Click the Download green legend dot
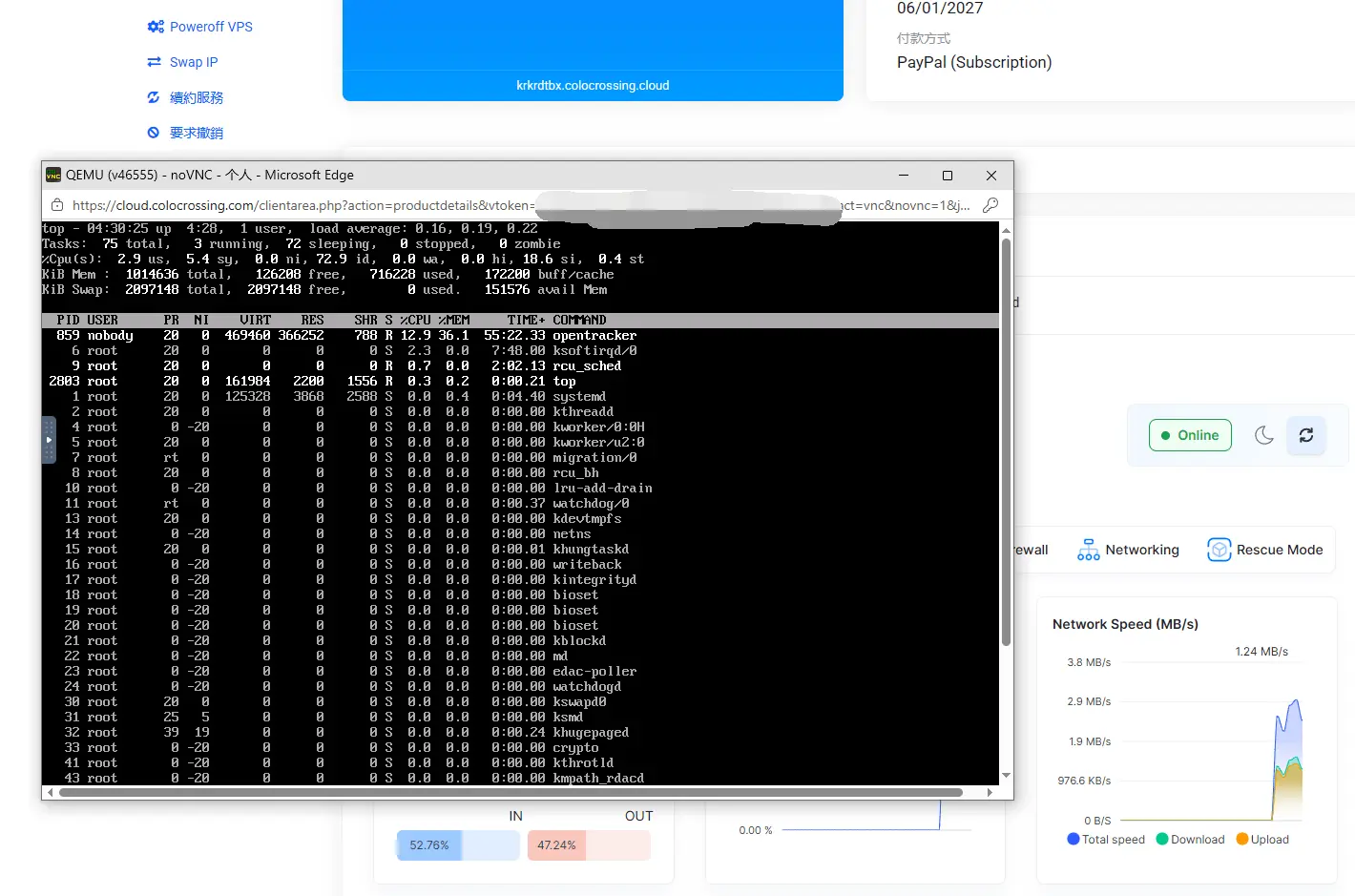The height and width of the screenshot is (896, 1355). click(1161, 839)
